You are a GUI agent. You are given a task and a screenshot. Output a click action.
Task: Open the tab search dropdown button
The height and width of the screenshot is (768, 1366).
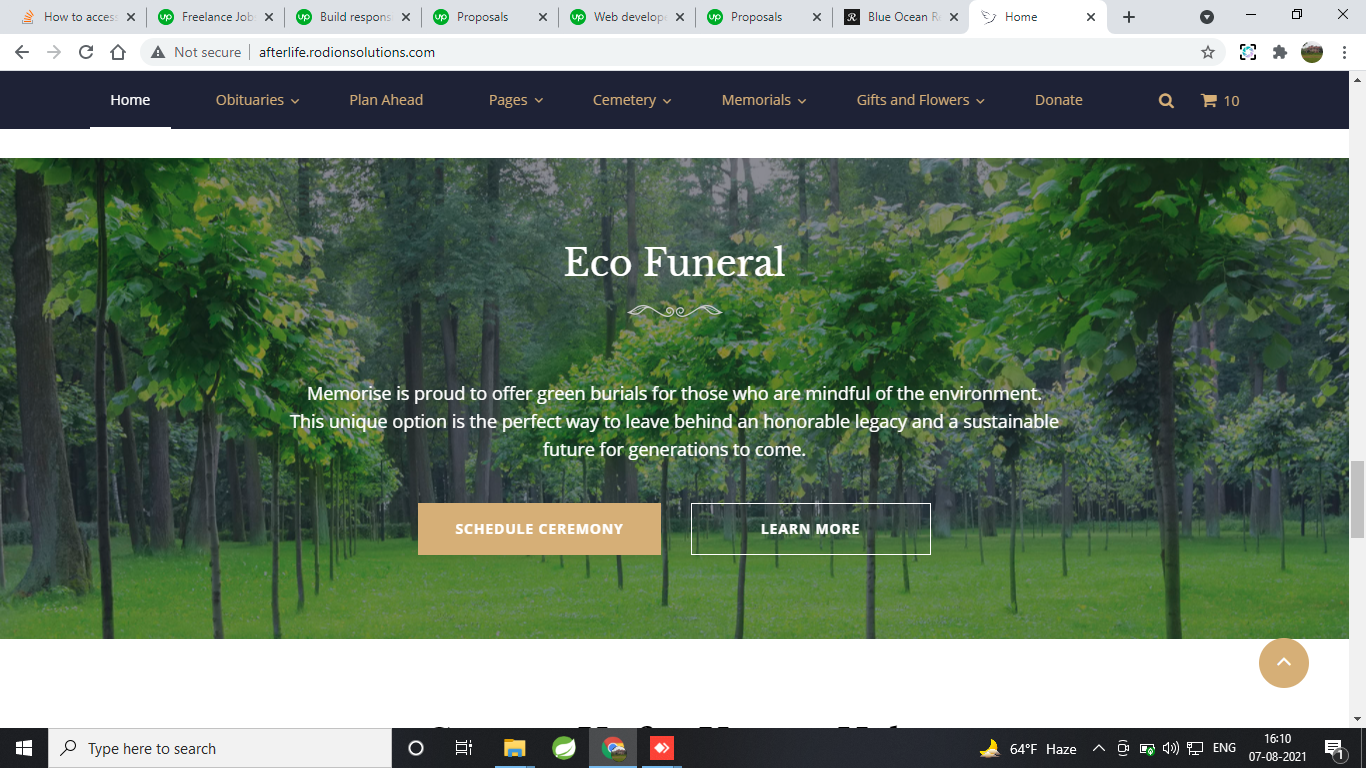click(x=1207, y=17)
